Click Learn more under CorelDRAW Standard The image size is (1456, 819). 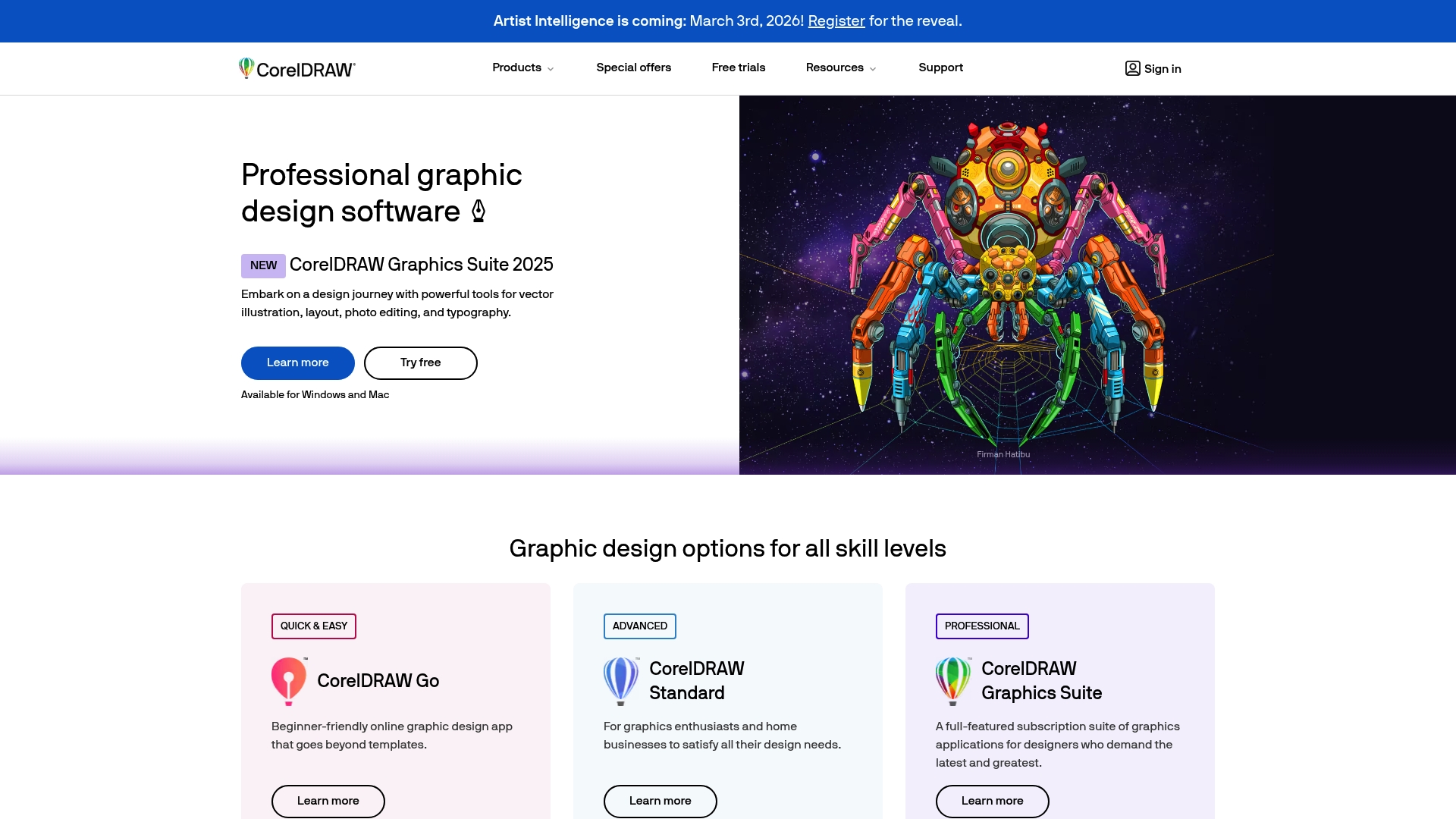click(x=660, y=801)
